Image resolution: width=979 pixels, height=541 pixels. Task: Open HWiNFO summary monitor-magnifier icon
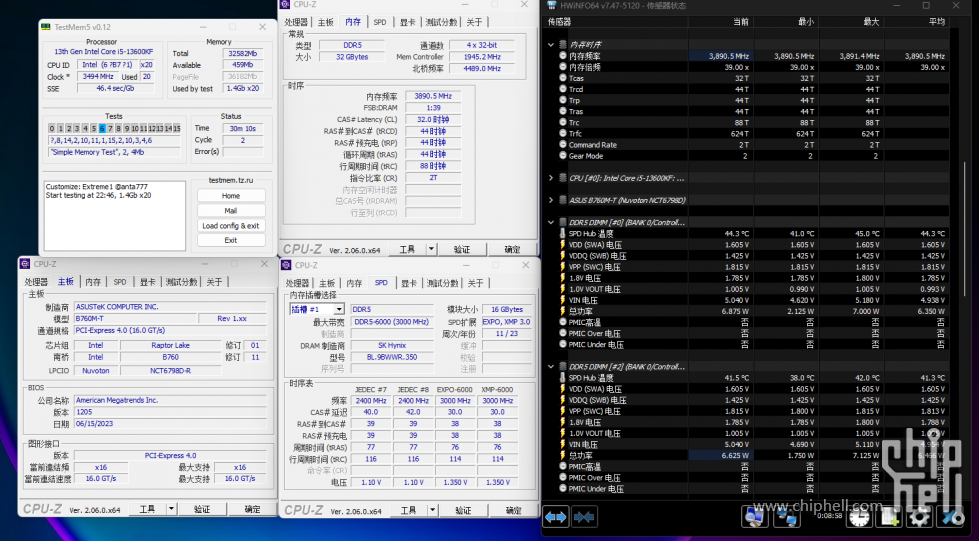click(x=754, y=517)
